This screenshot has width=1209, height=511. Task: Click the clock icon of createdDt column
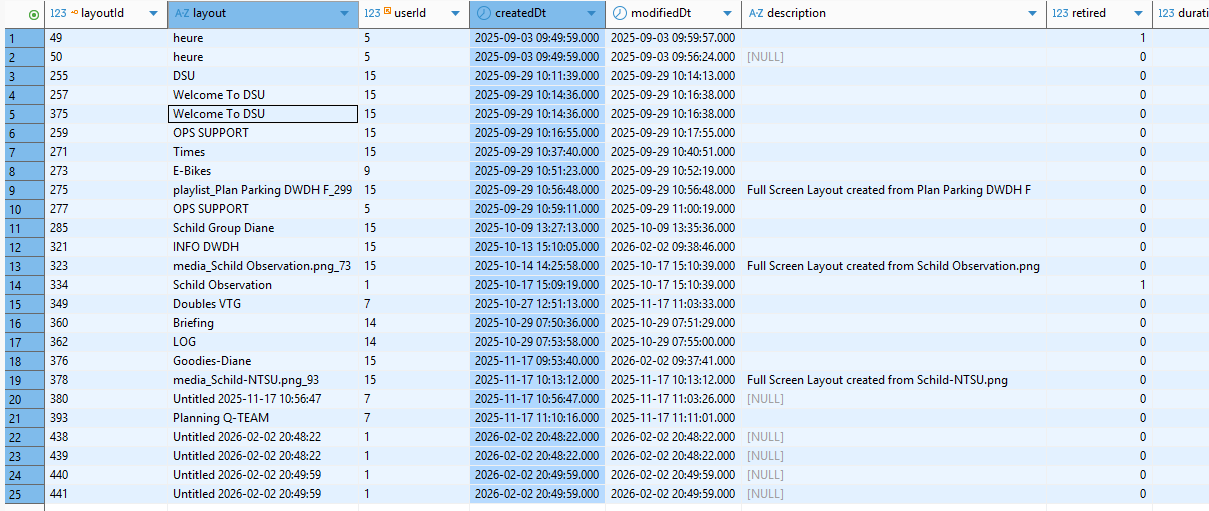[x=483, y=14]
